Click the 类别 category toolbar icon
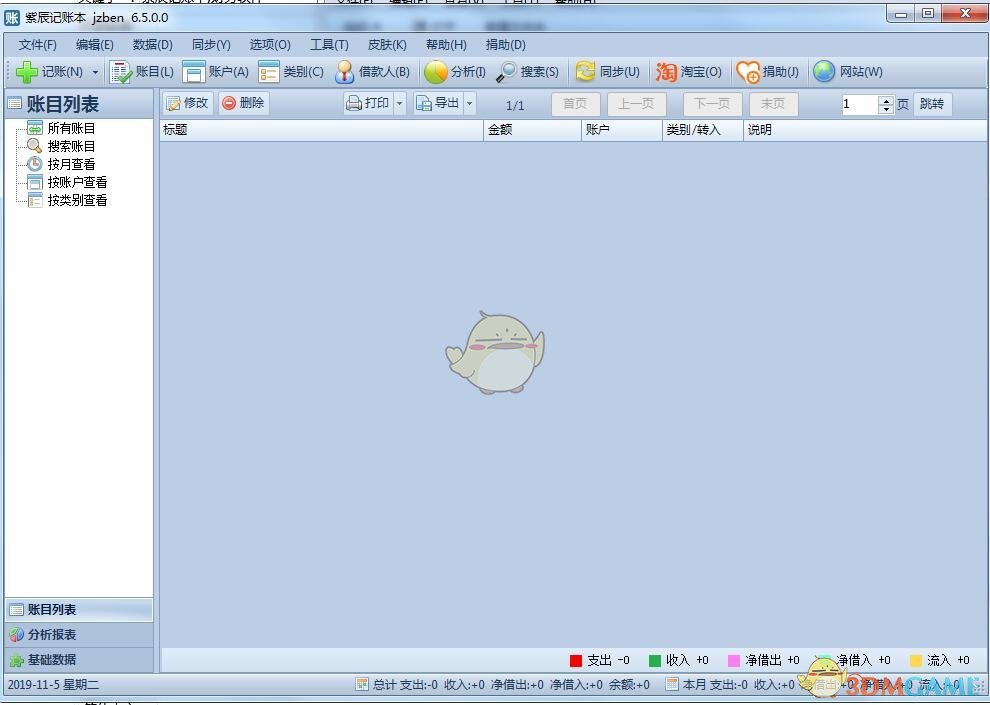 269,72
